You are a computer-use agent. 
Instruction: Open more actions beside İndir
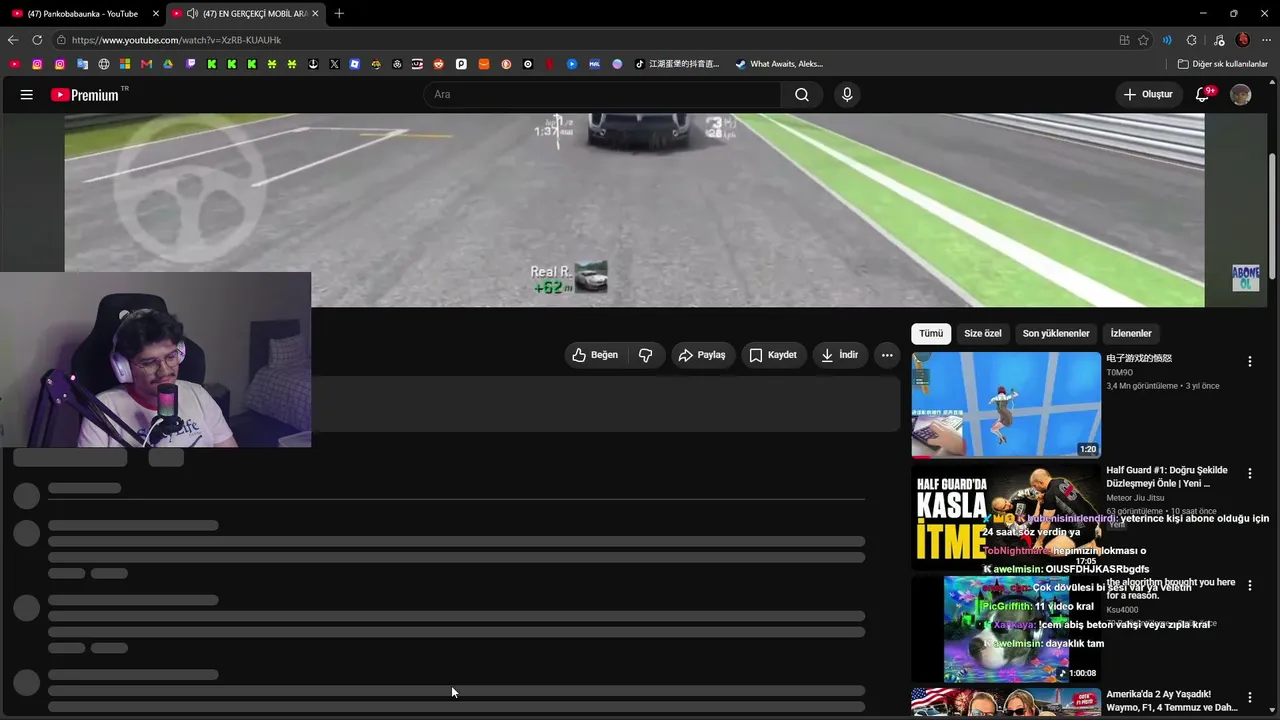click(x=887, y=355)
